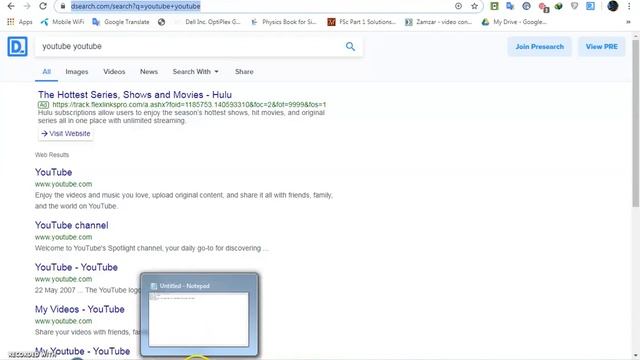The height and width of the screenshot is (360, 640).
Task: Open the Apps bookmark shortcut
Action: (x=20, y=22)
